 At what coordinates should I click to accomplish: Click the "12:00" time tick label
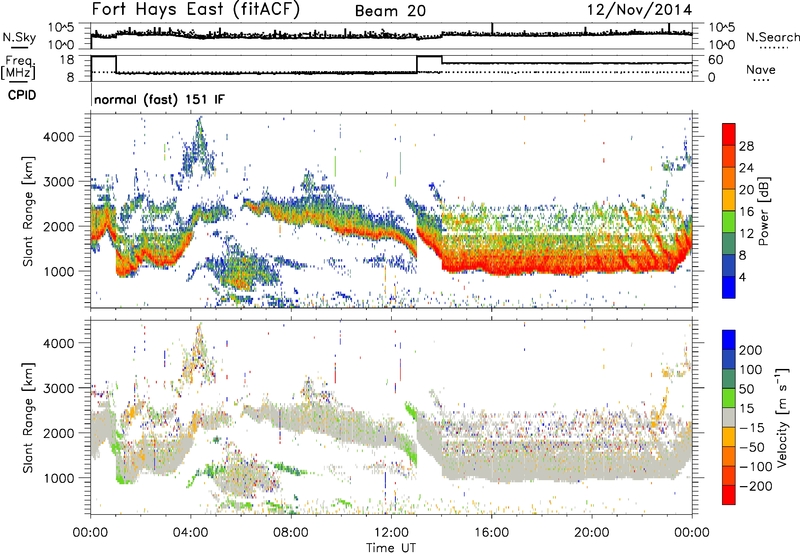391,533
